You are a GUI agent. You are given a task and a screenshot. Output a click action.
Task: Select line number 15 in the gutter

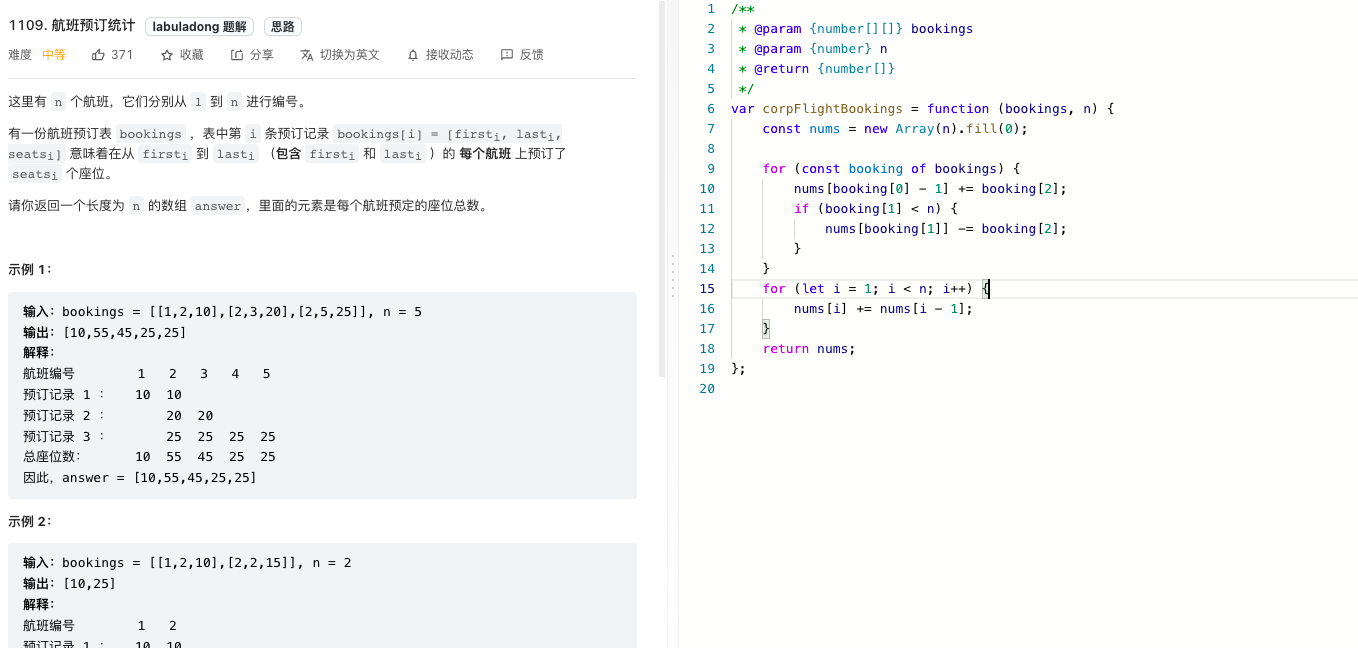coord(707,289)
